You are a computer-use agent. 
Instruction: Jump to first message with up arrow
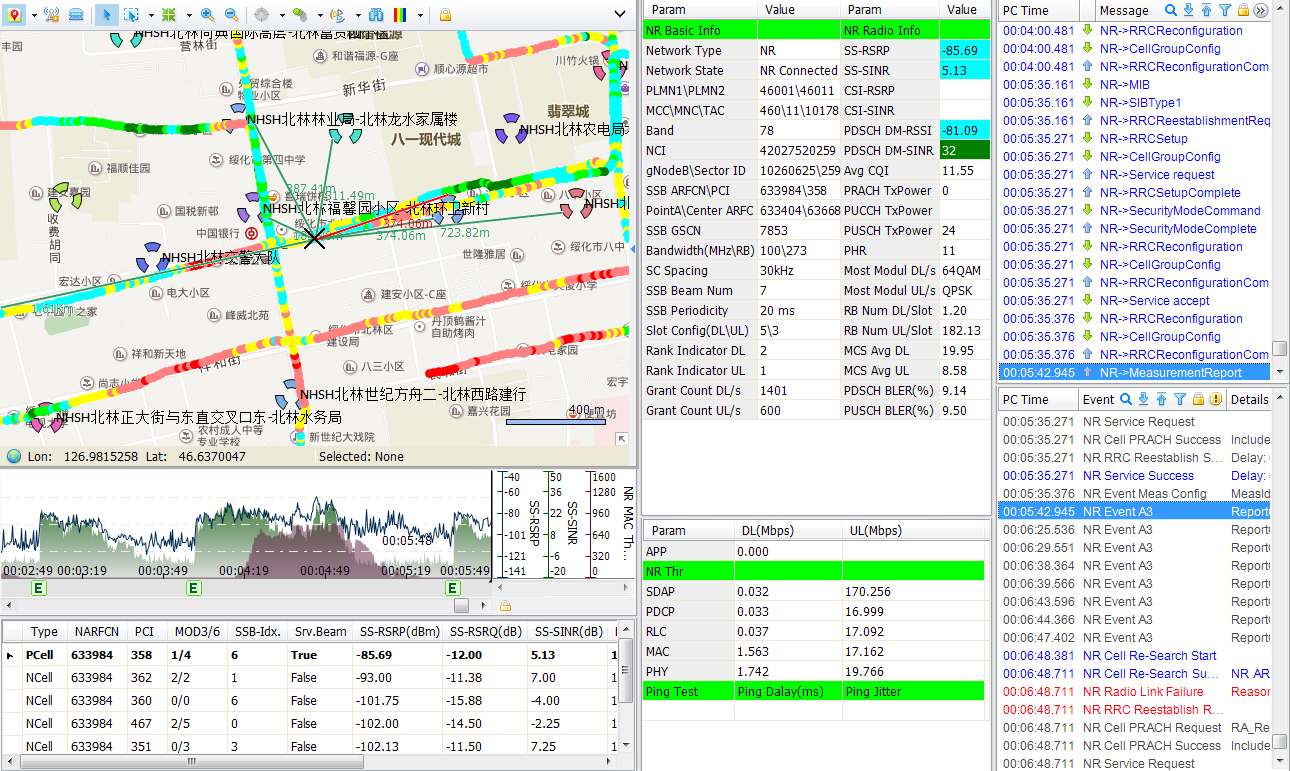(x=1207, y=10)
